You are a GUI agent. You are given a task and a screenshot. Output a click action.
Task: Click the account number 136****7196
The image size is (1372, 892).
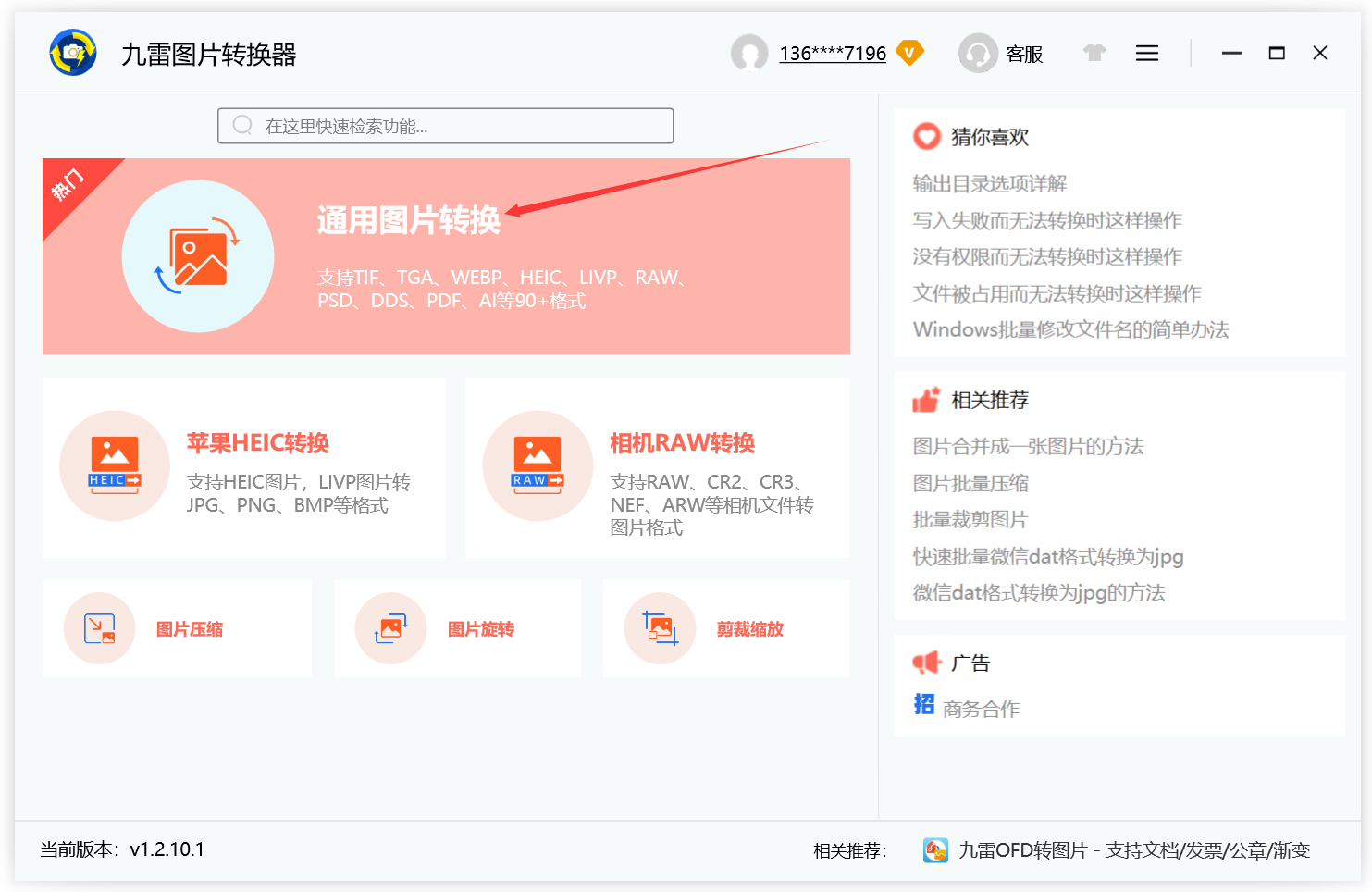coord(833,54)
